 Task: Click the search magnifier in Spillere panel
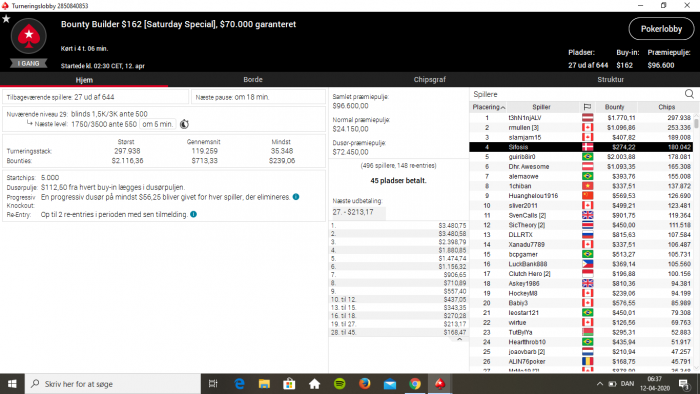pyautogui.click(x=689, y=94)
